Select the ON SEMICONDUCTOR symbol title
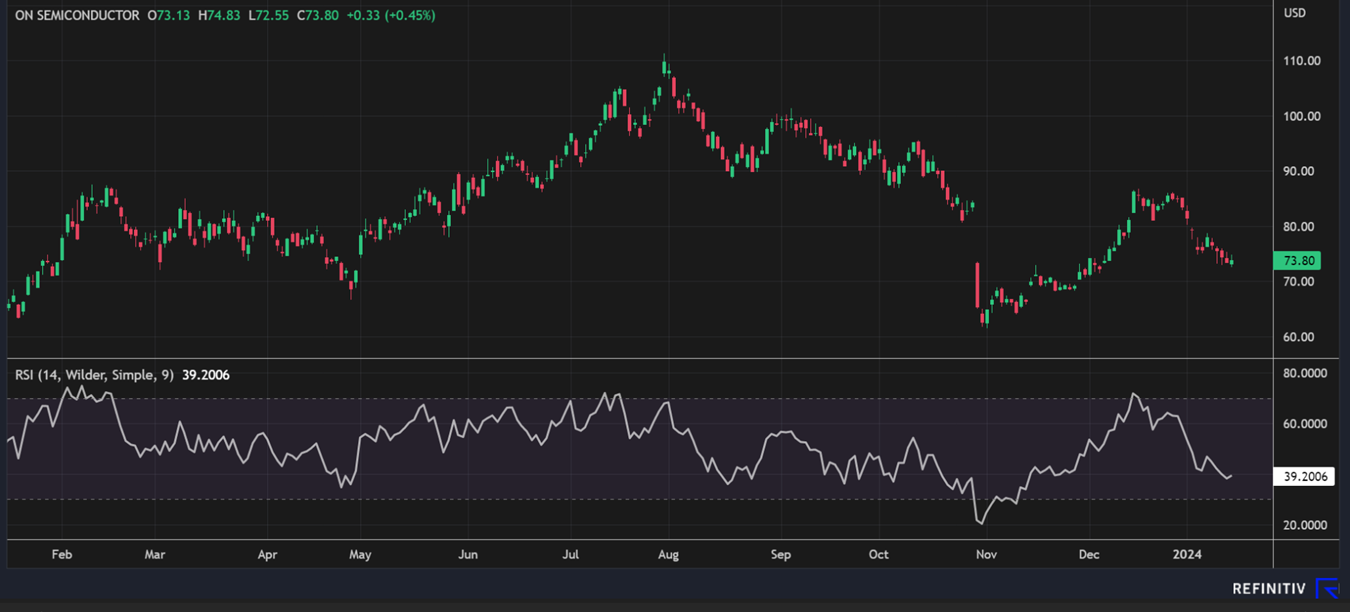 coord(77,16)
